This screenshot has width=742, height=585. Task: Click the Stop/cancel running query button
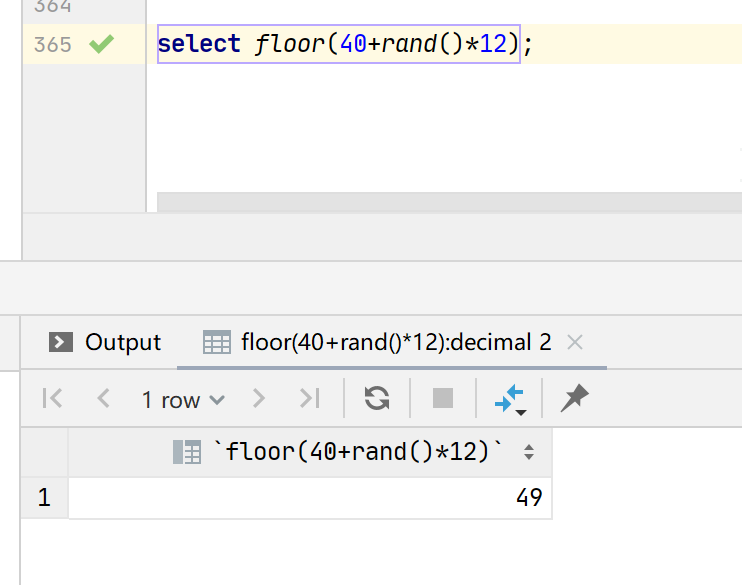click(443, 398)
